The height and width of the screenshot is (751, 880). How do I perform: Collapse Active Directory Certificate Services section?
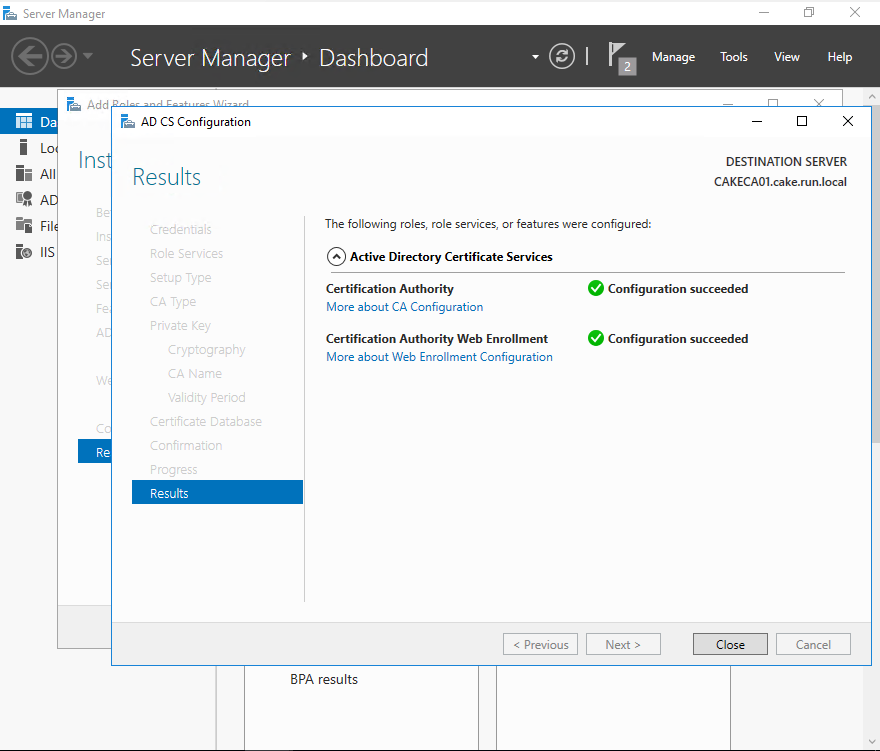point(336,257)
